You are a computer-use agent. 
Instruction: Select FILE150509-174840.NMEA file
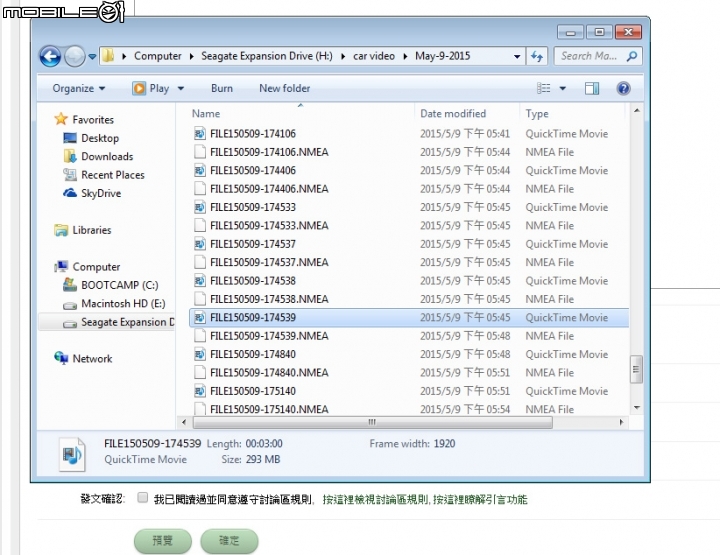coord(269,372)
